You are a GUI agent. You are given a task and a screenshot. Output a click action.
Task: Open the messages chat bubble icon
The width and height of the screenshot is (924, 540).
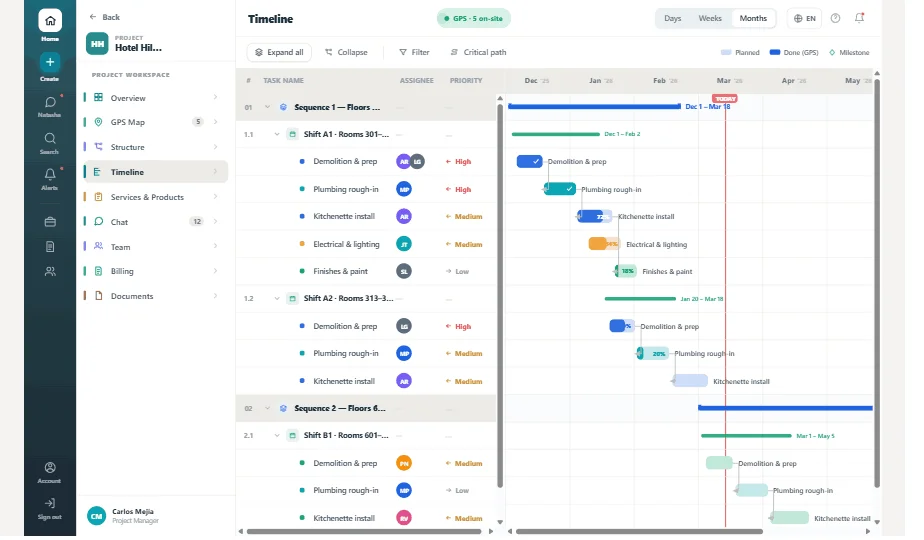[x=50, y=103]
